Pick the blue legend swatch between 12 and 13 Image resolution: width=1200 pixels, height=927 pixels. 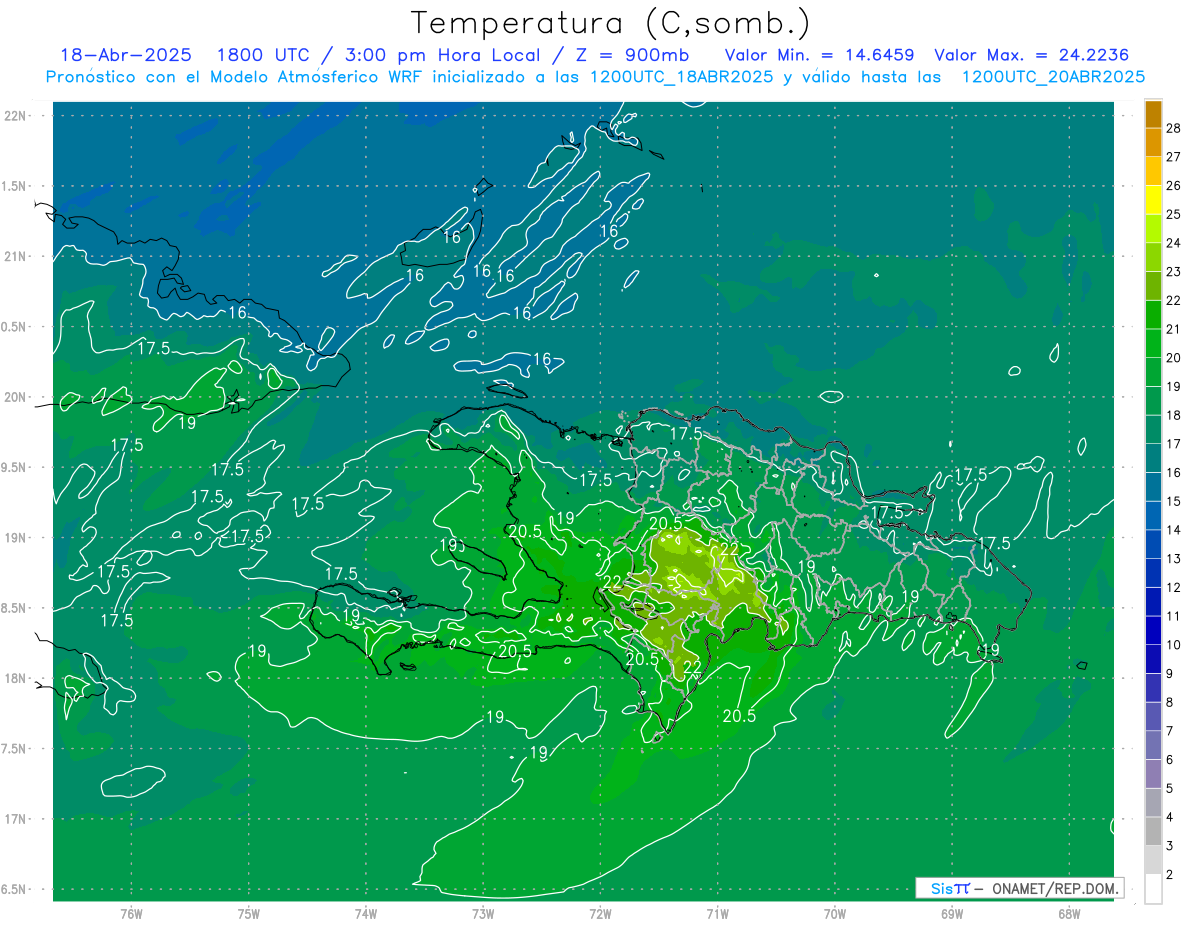pos(1153,573)
